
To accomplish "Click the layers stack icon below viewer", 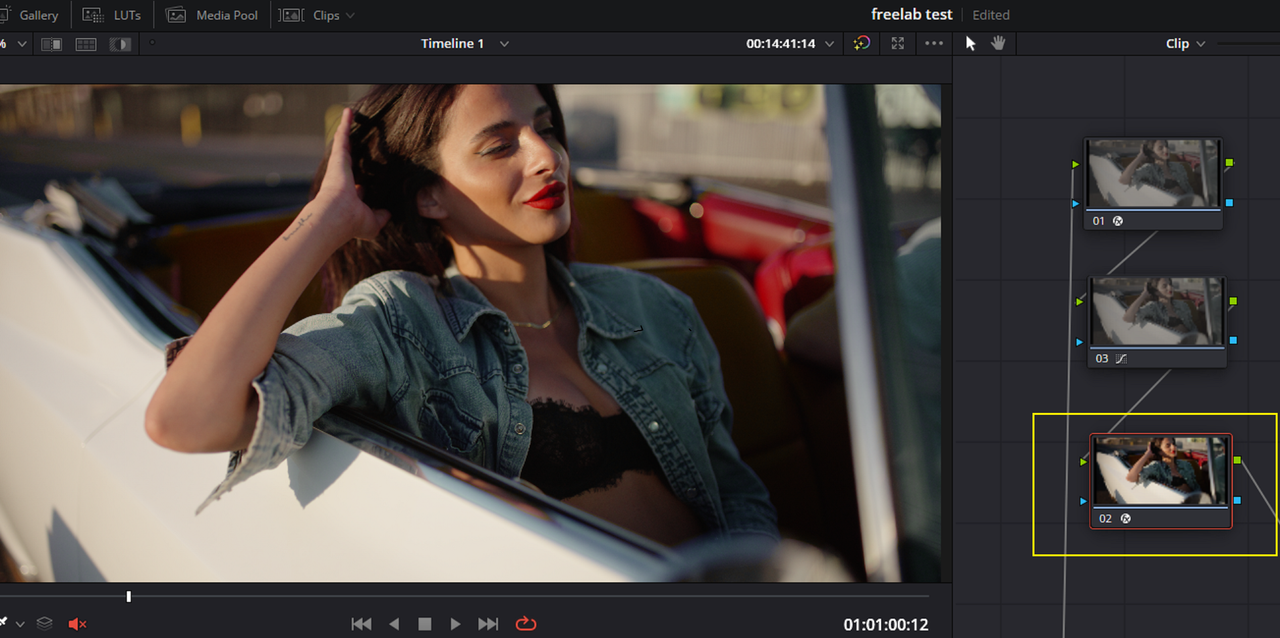I will pyautogui.click(x=45, y=623).
